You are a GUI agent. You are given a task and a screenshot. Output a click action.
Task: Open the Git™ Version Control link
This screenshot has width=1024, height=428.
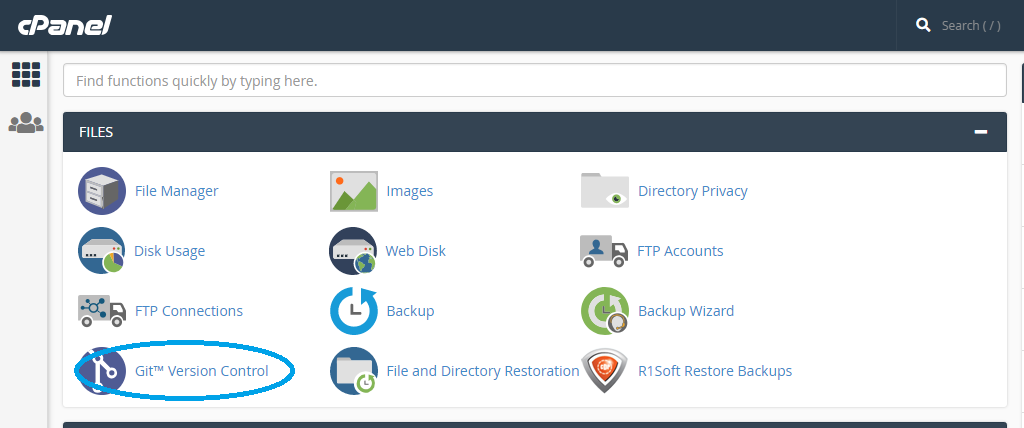(202, 371)
